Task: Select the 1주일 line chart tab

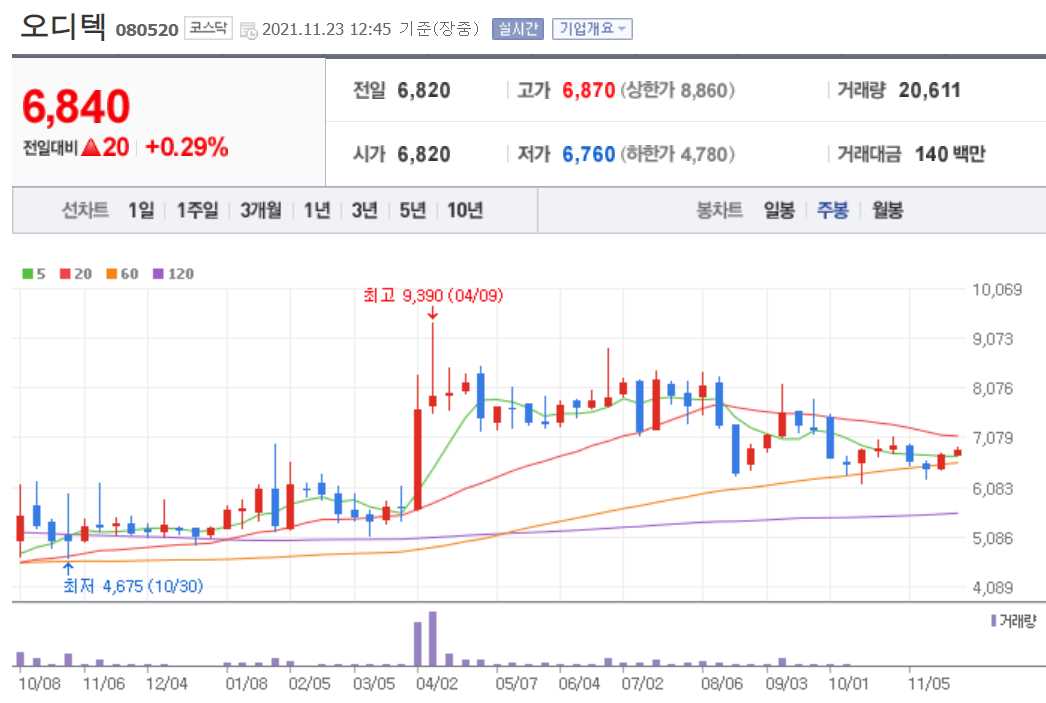Action: click(x=197, y=211)
